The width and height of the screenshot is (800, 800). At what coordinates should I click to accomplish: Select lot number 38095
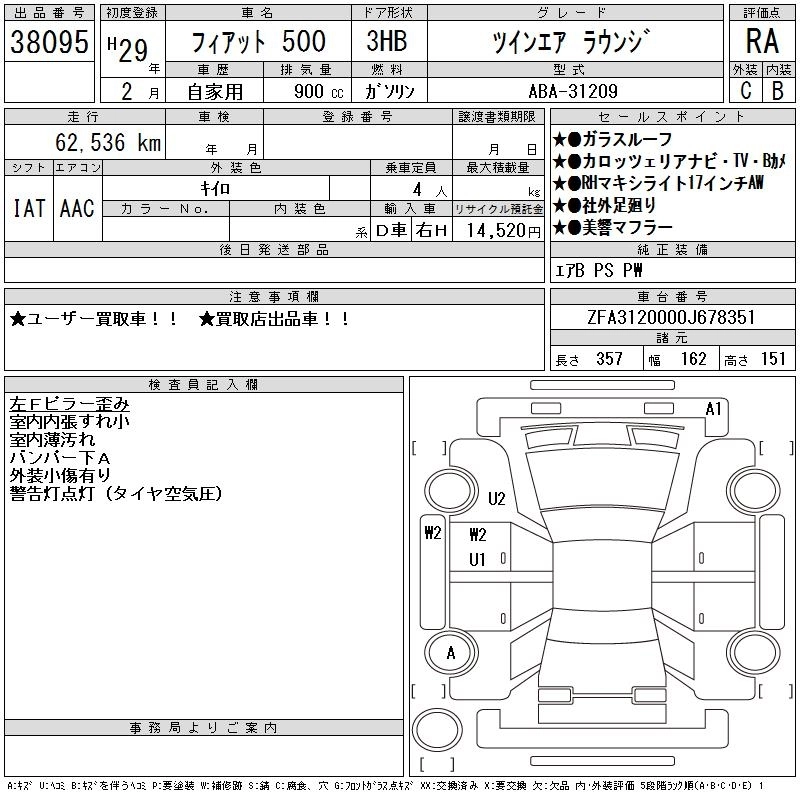click(x=49, y=42)
